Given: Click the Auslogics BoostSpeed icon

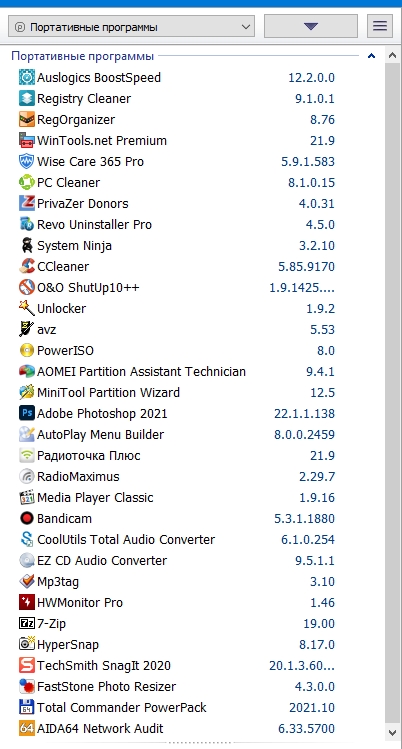Looking at the screenshot, I should (27, 77).
